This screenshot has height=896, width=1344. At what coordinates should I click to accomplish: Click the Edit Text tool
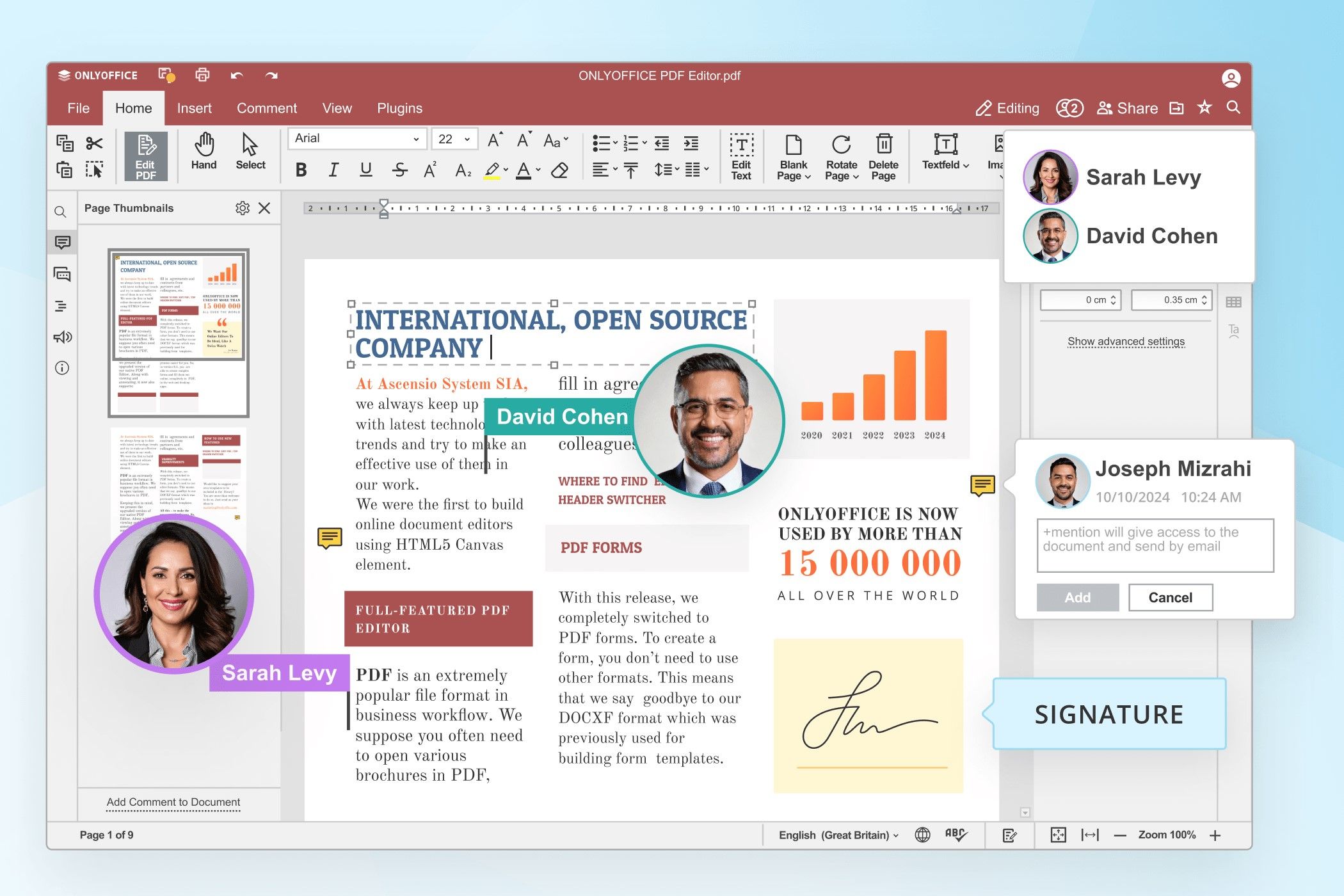[741, 157]
